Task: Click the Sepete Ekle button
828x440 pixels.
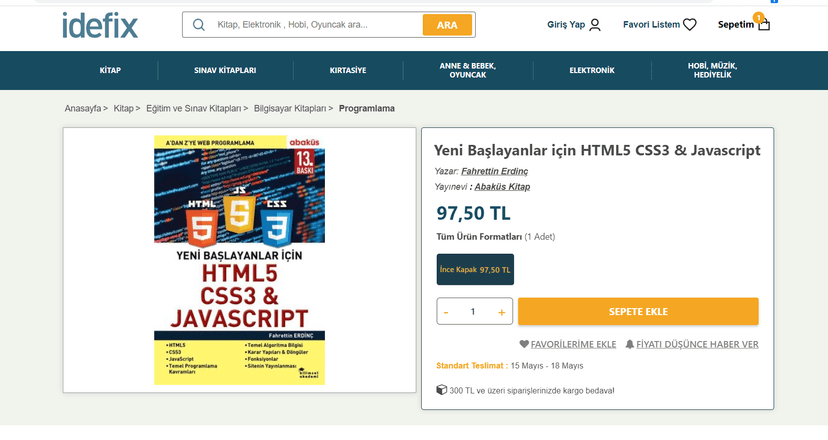Action: 638,312
